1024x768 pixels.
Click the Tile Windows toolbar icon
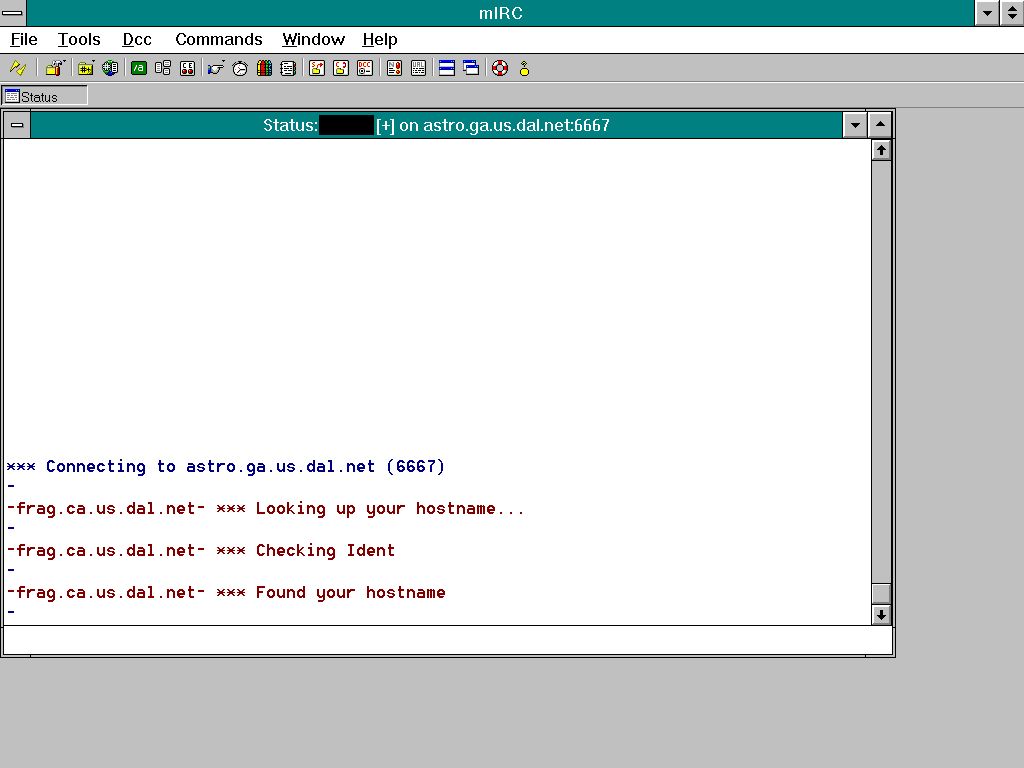(x=447, y=68)
